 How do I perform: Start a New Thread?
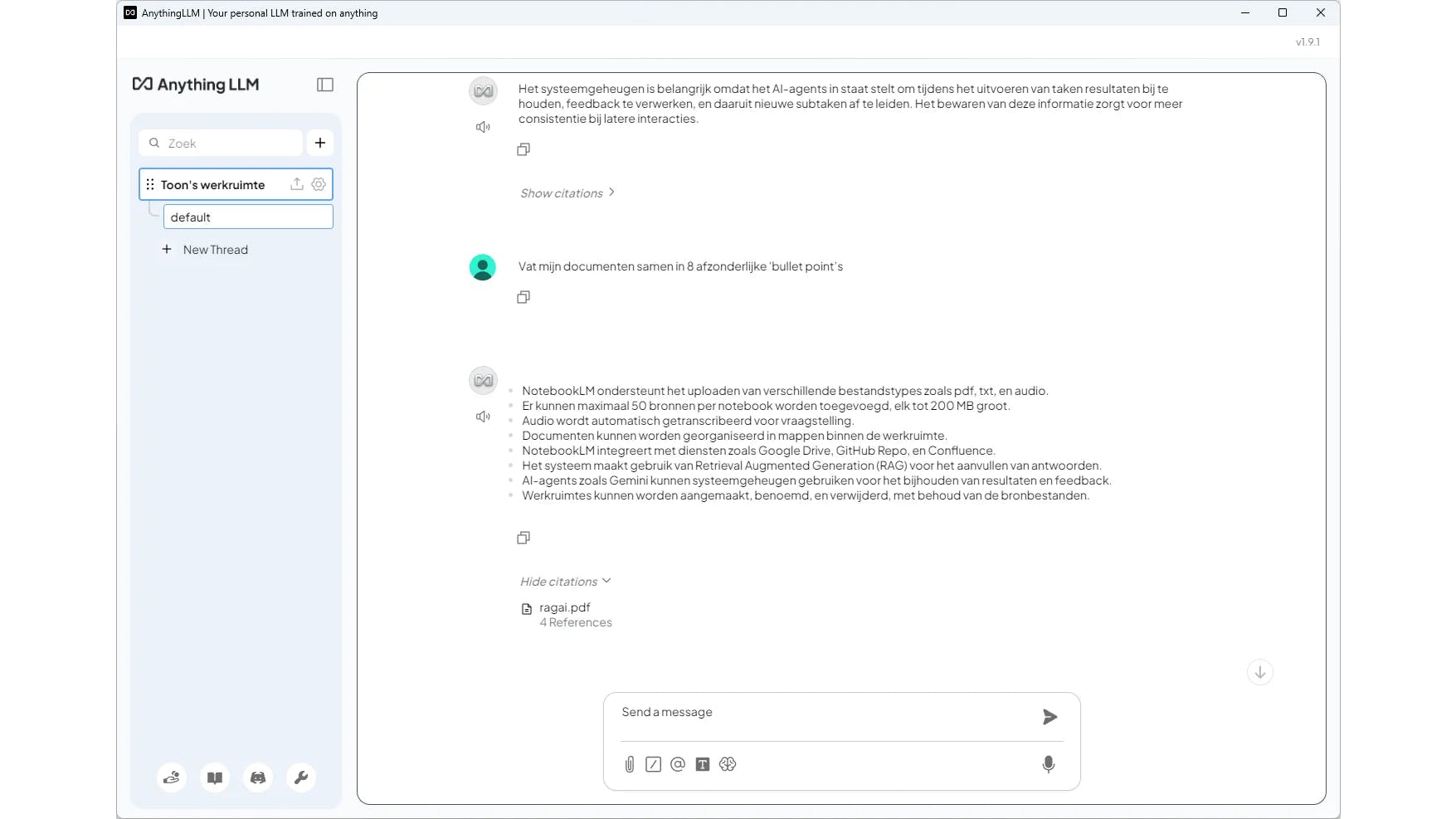[205, 250]
